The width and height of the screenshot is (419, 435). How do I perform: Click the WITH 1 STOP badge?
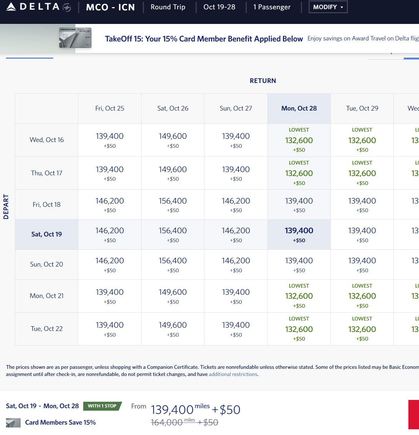[102, 406]
